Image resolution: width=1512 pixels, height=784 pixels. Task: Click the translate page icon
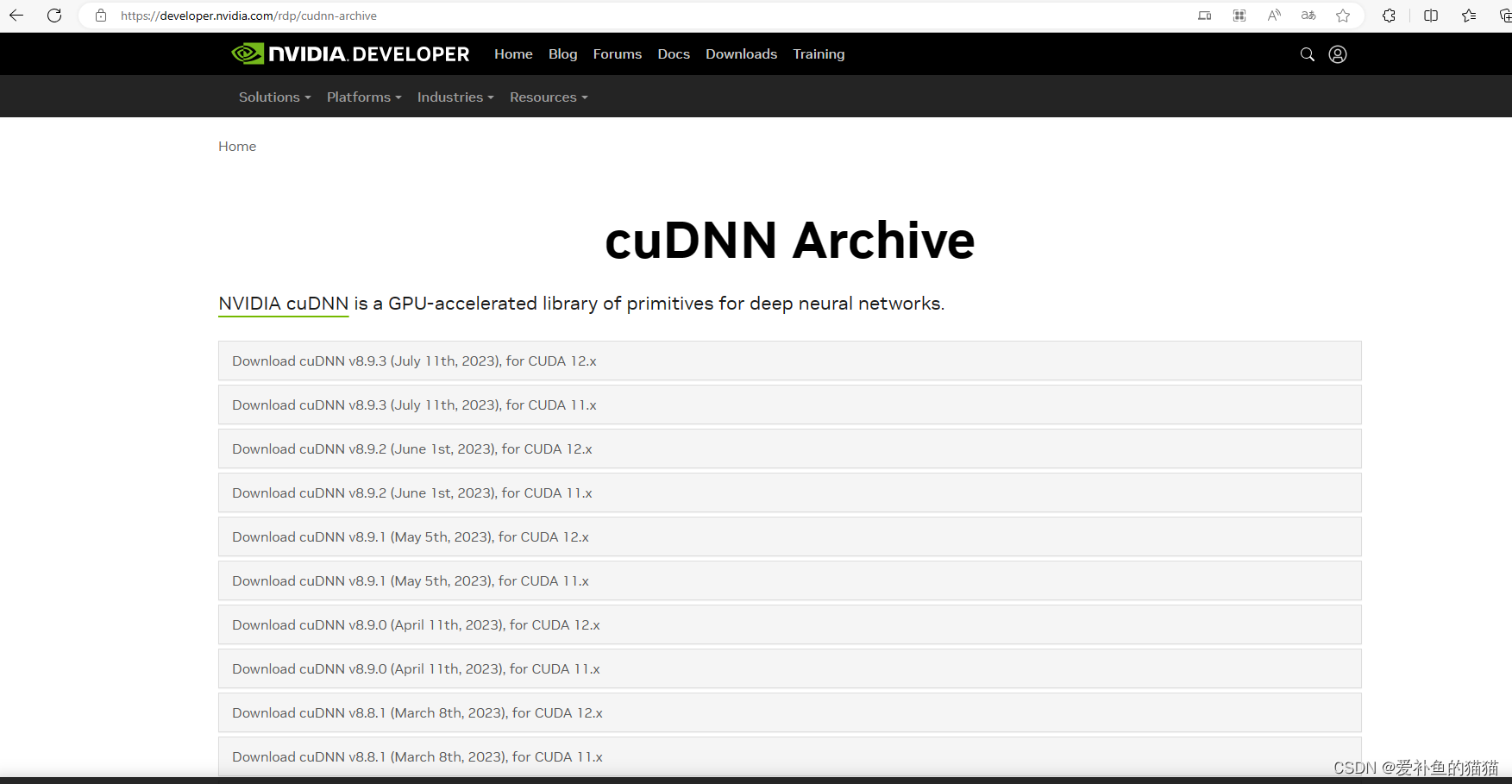pyautogui.click(x=1308, y=16)
